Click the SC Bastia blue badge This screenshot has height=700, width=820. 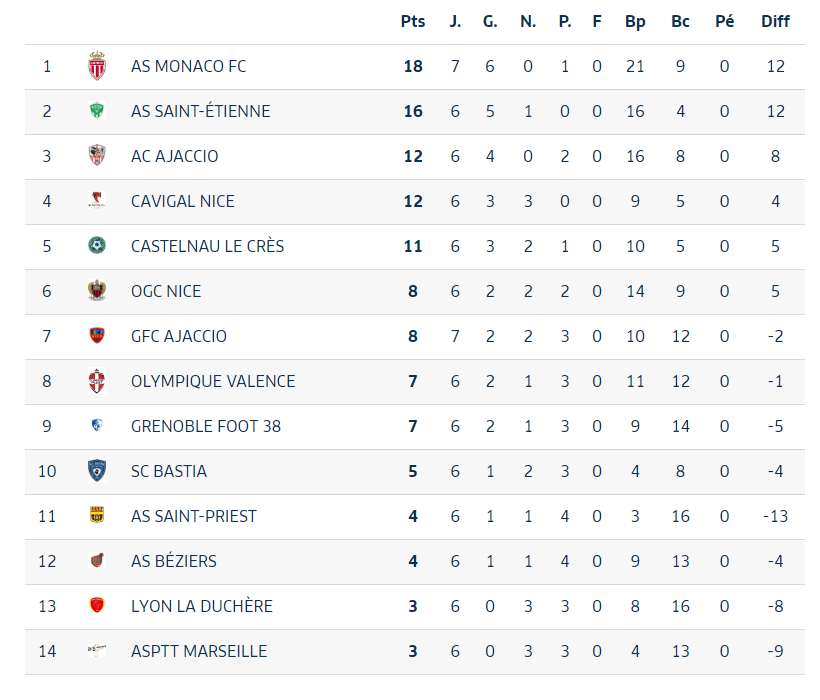[x=97, y=471]
